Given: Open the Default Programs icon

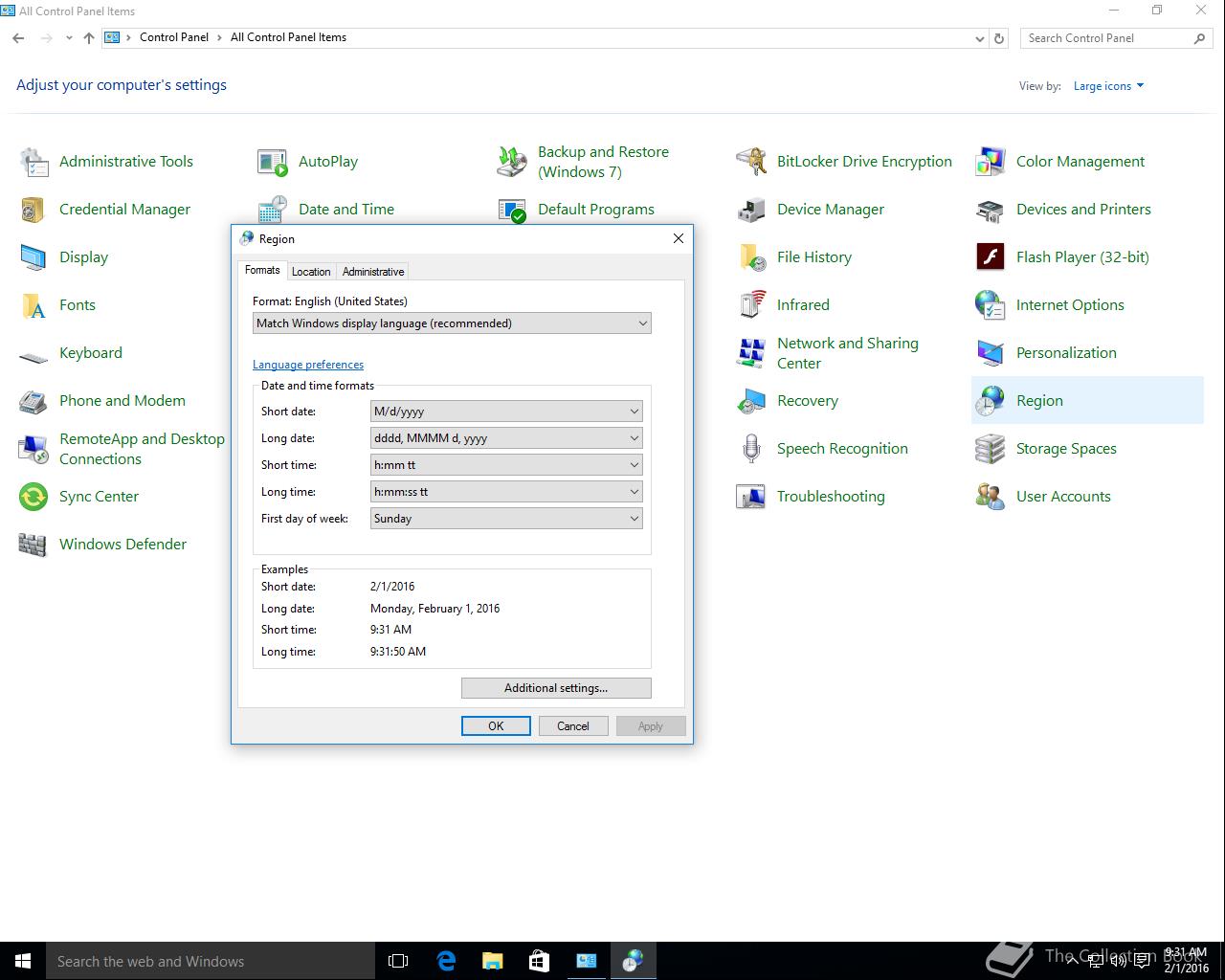Looking at the screenshot, I should (512, 210).
